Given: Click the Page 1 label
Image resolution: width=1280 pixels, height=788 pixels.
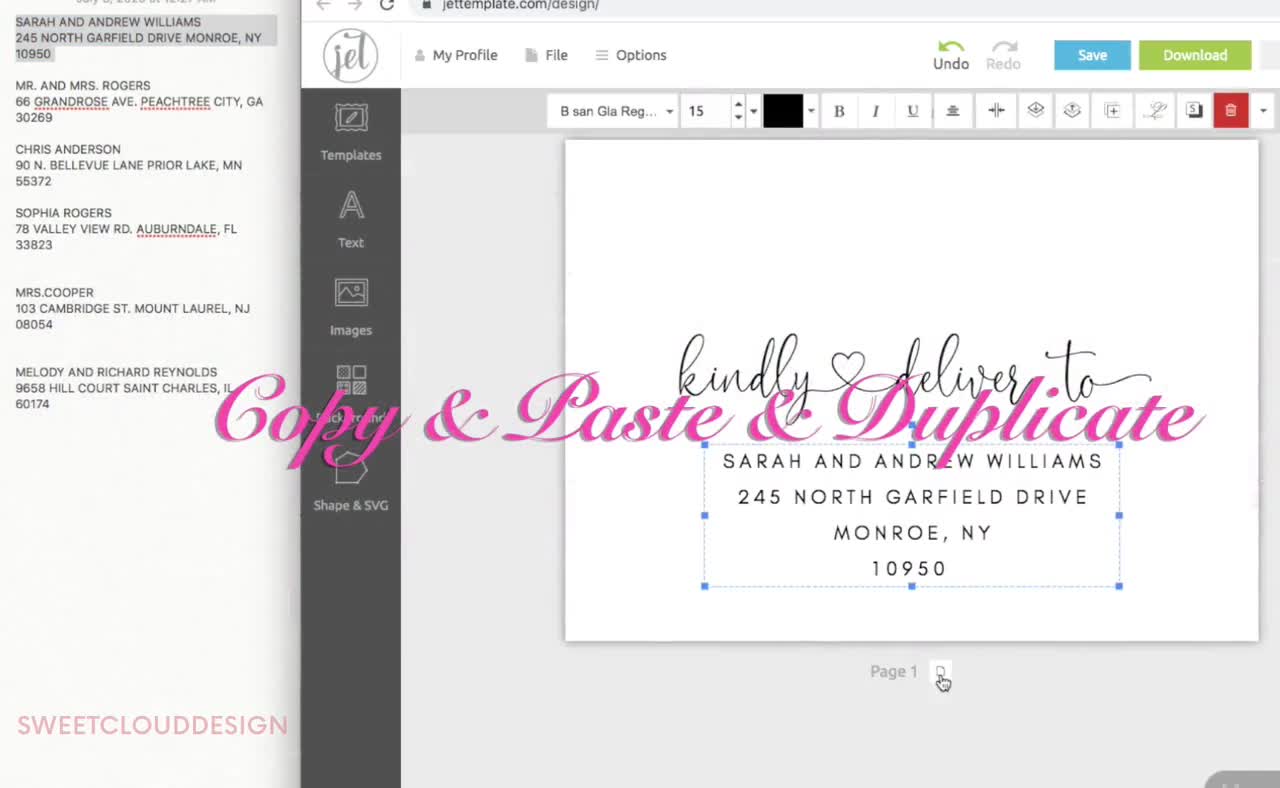Looking at the screenshot, I should click(893, 672).
